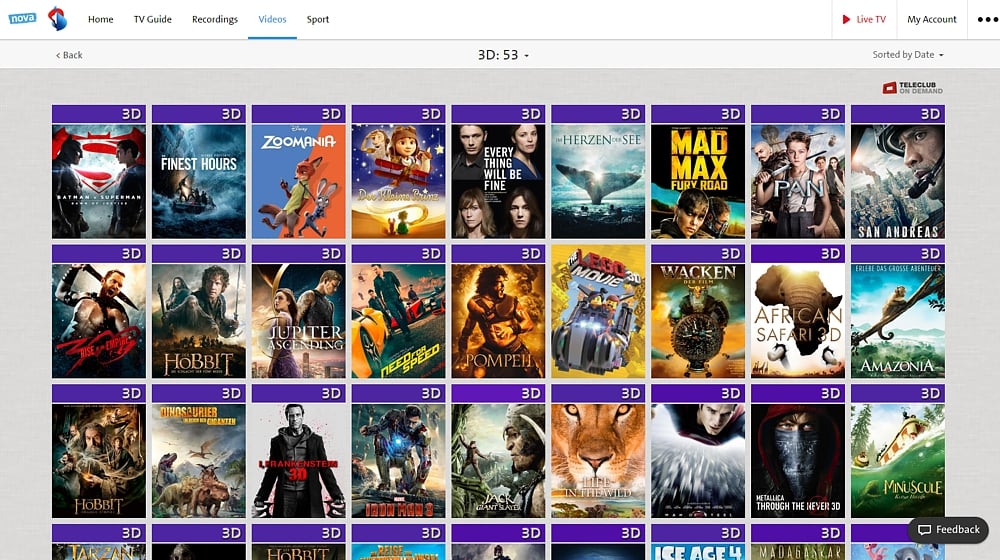Open the Feedback button
Viewport: 1000px width, 560px height.
pyautogui.click(x=948, y=529)
